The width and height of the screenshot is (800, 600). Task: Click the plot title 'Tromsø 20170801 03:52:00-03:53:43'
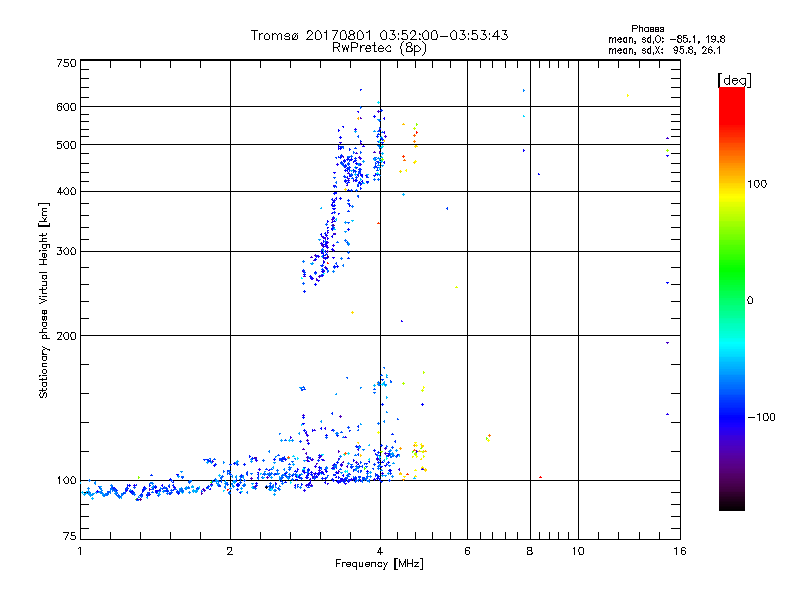pos(379,35)
